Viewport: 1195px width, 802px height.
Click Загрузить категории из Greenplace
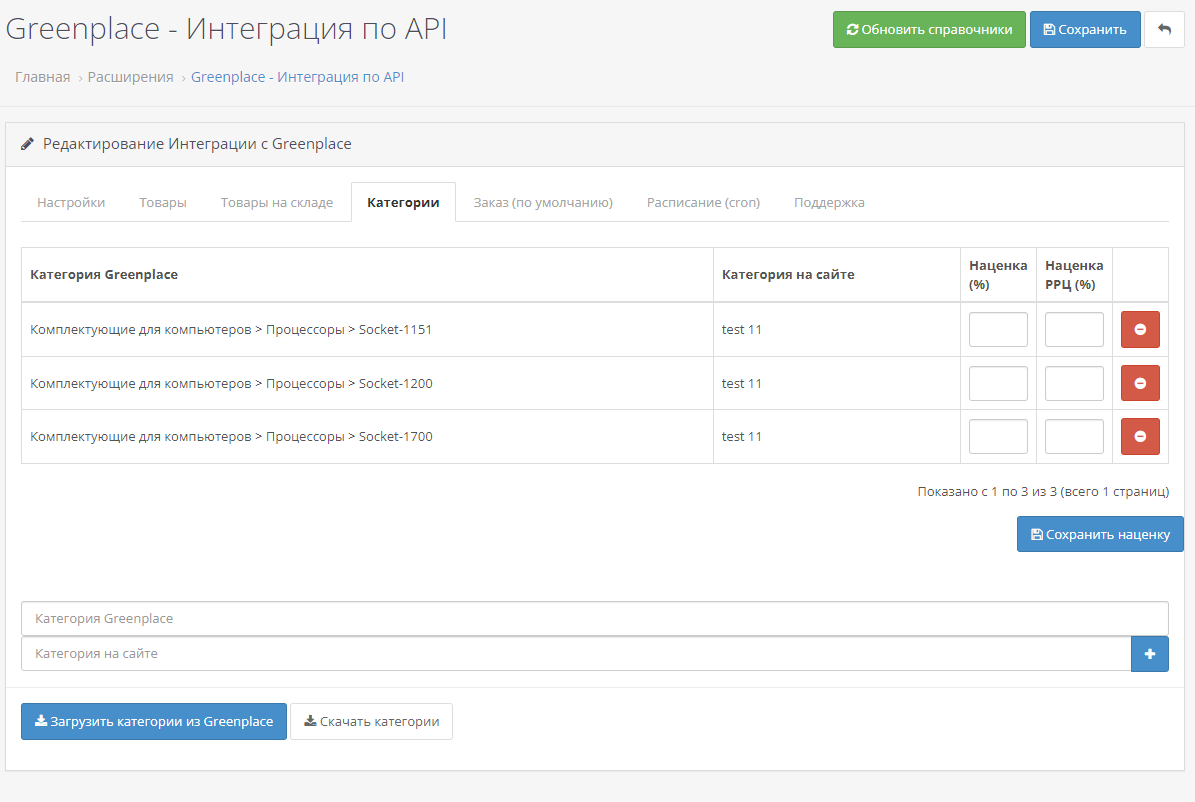click(154, 721)
